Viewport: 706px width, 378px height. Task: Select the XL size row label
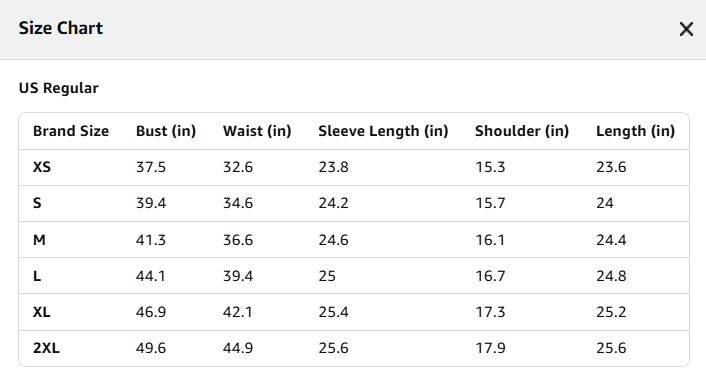click(41, 312)
